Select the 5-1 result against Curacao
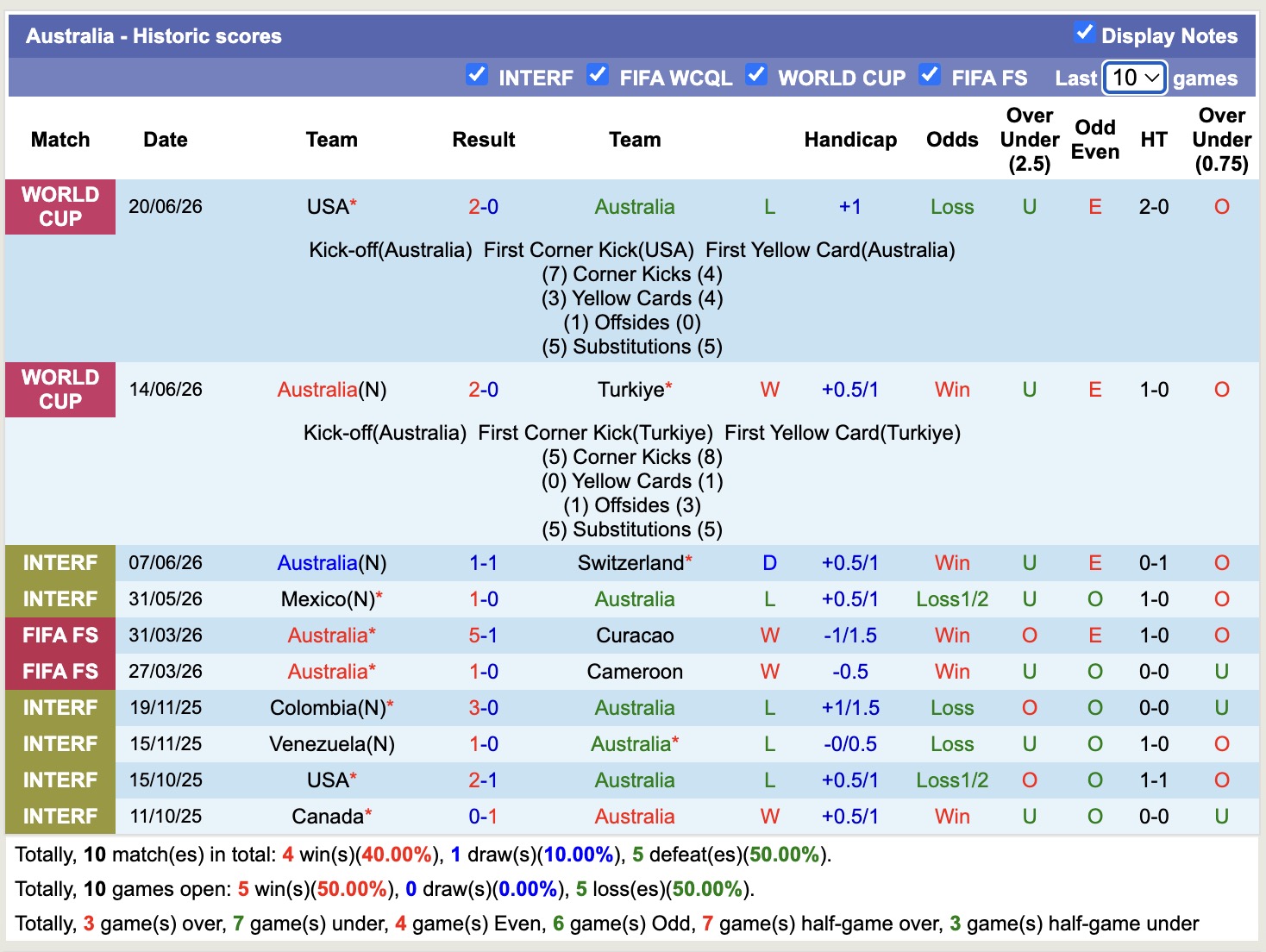 pos(483,636)
